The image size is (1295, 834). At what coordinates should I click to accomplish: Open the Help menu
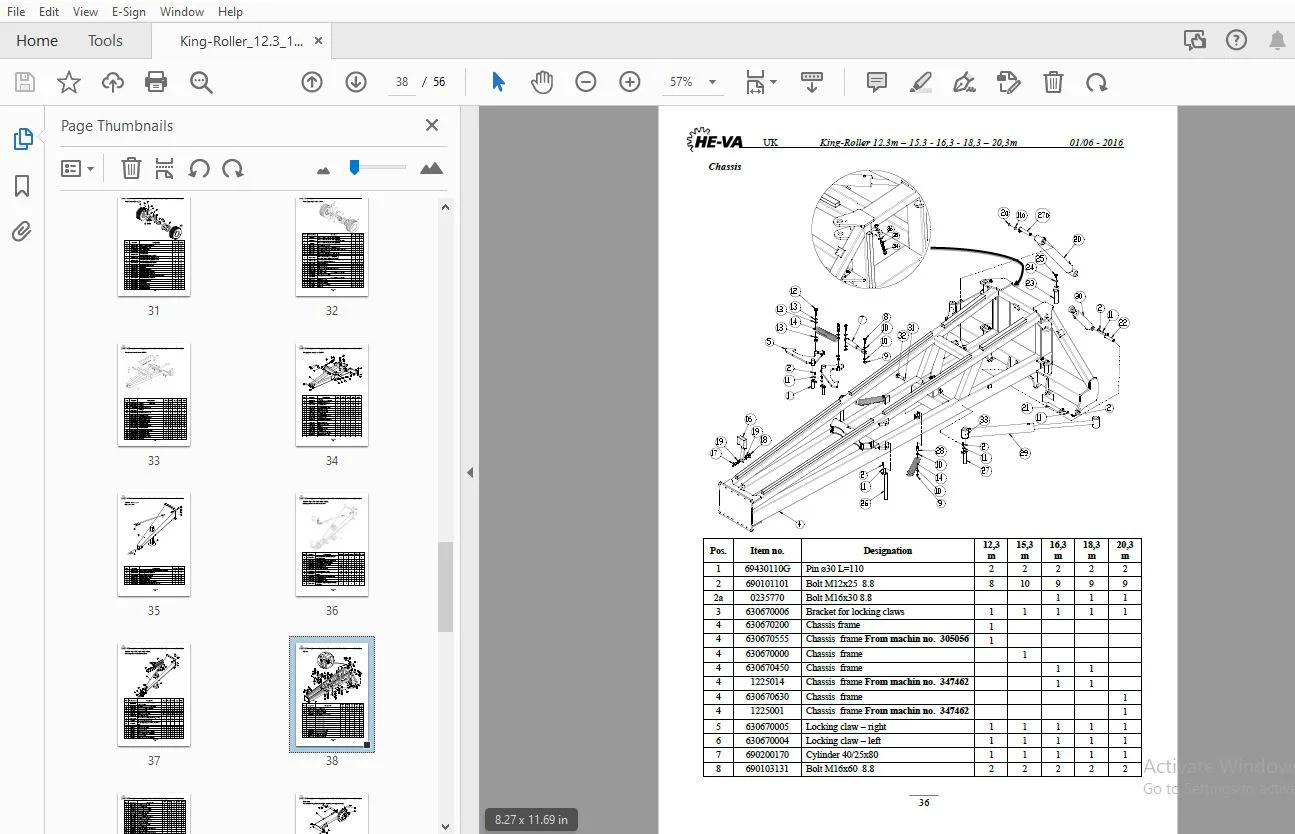(230, 12)
